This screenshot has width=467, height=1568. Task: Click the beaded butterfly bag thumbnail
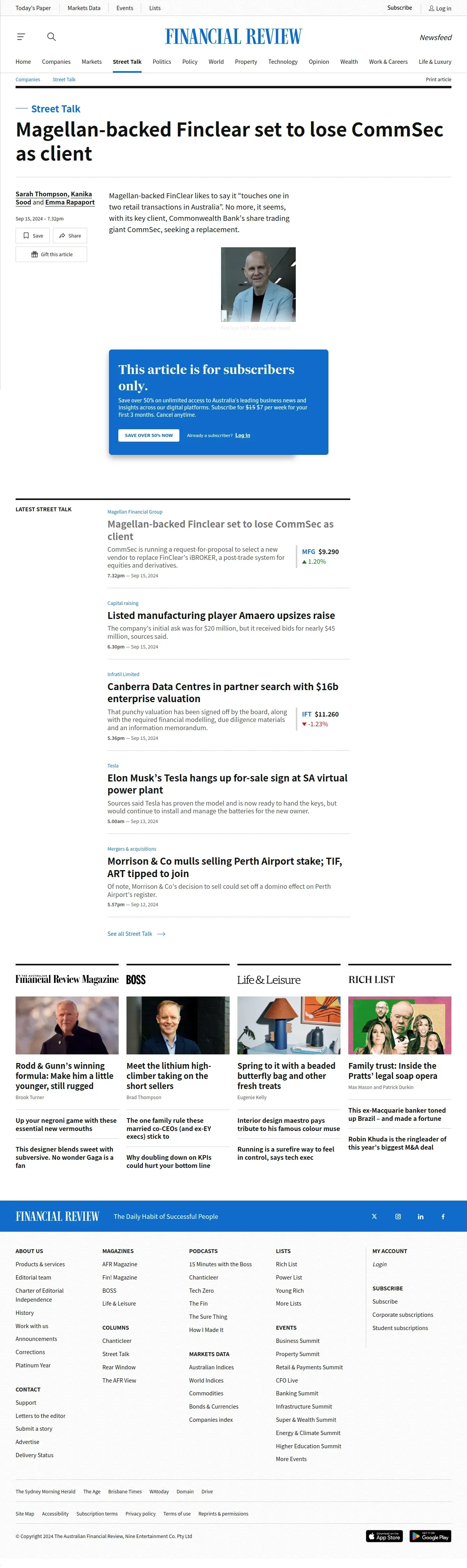[x=289, y=1025]
